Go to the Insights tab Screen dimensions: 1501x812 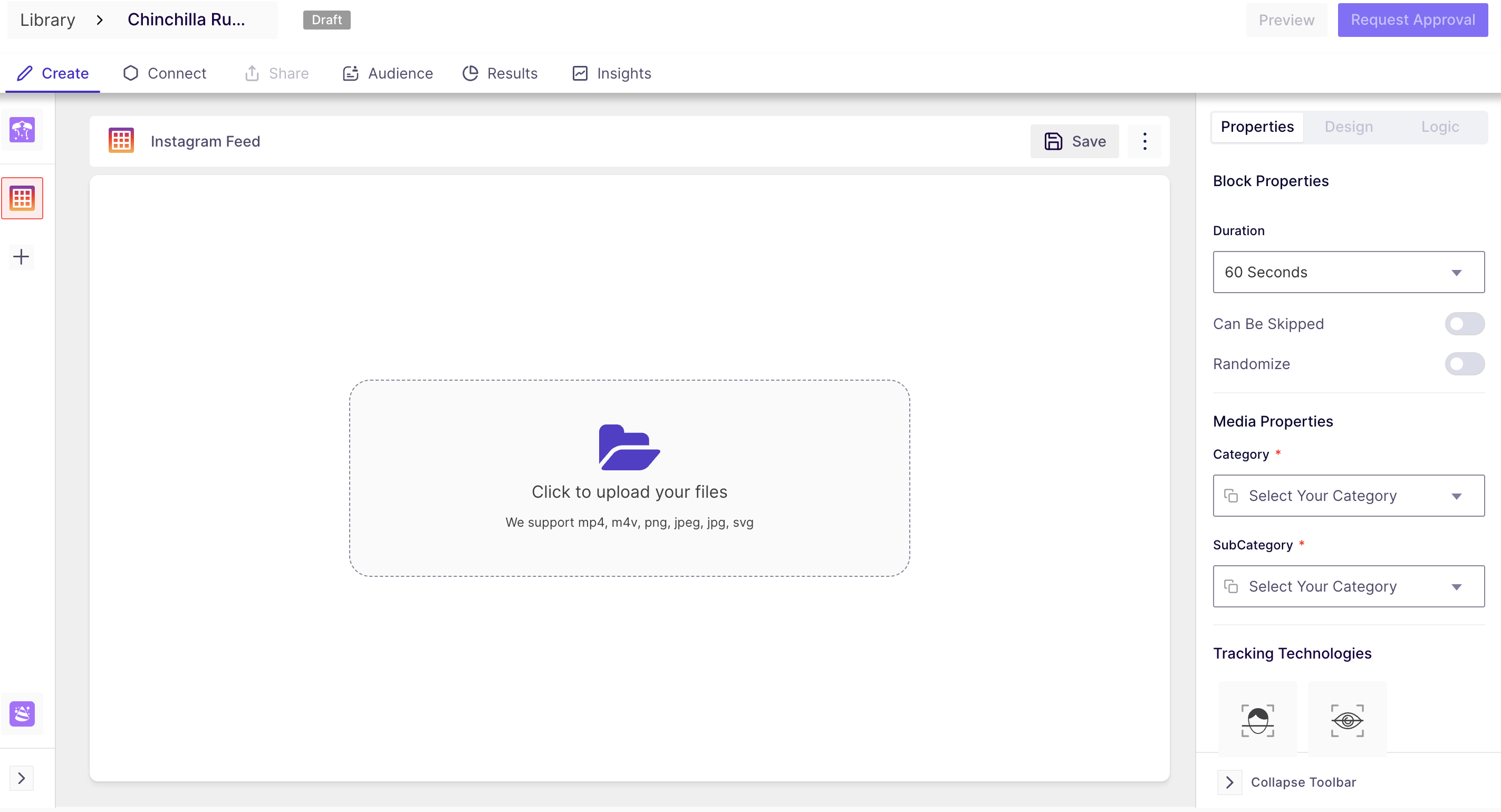612,73
